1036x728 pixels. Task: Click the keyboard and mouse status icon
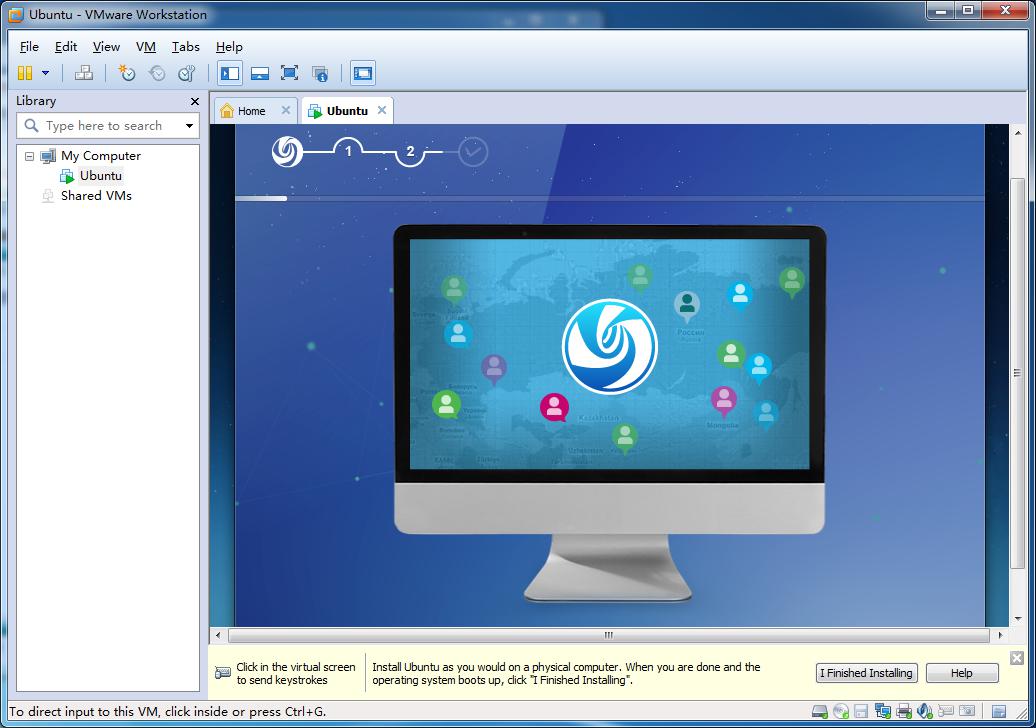945,711
